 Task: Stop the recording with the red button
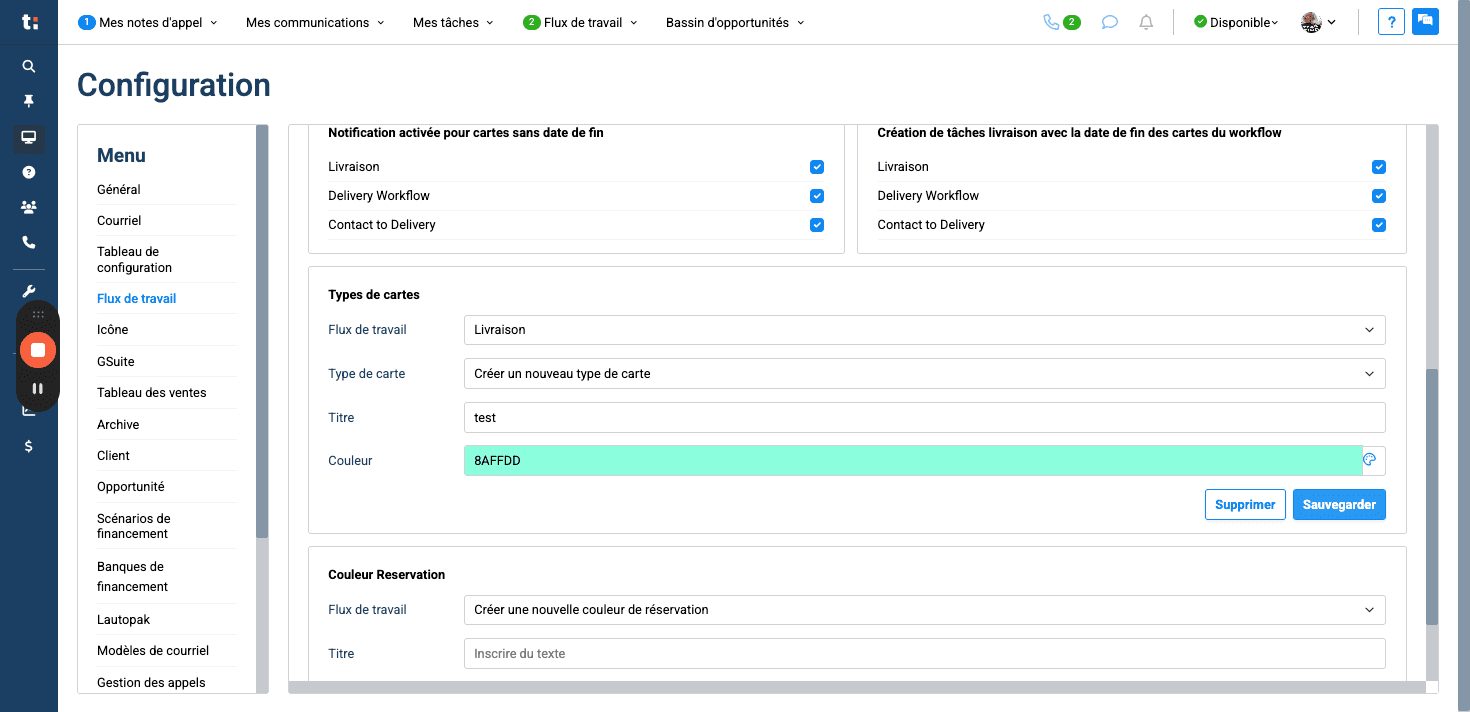pos(38,350)
